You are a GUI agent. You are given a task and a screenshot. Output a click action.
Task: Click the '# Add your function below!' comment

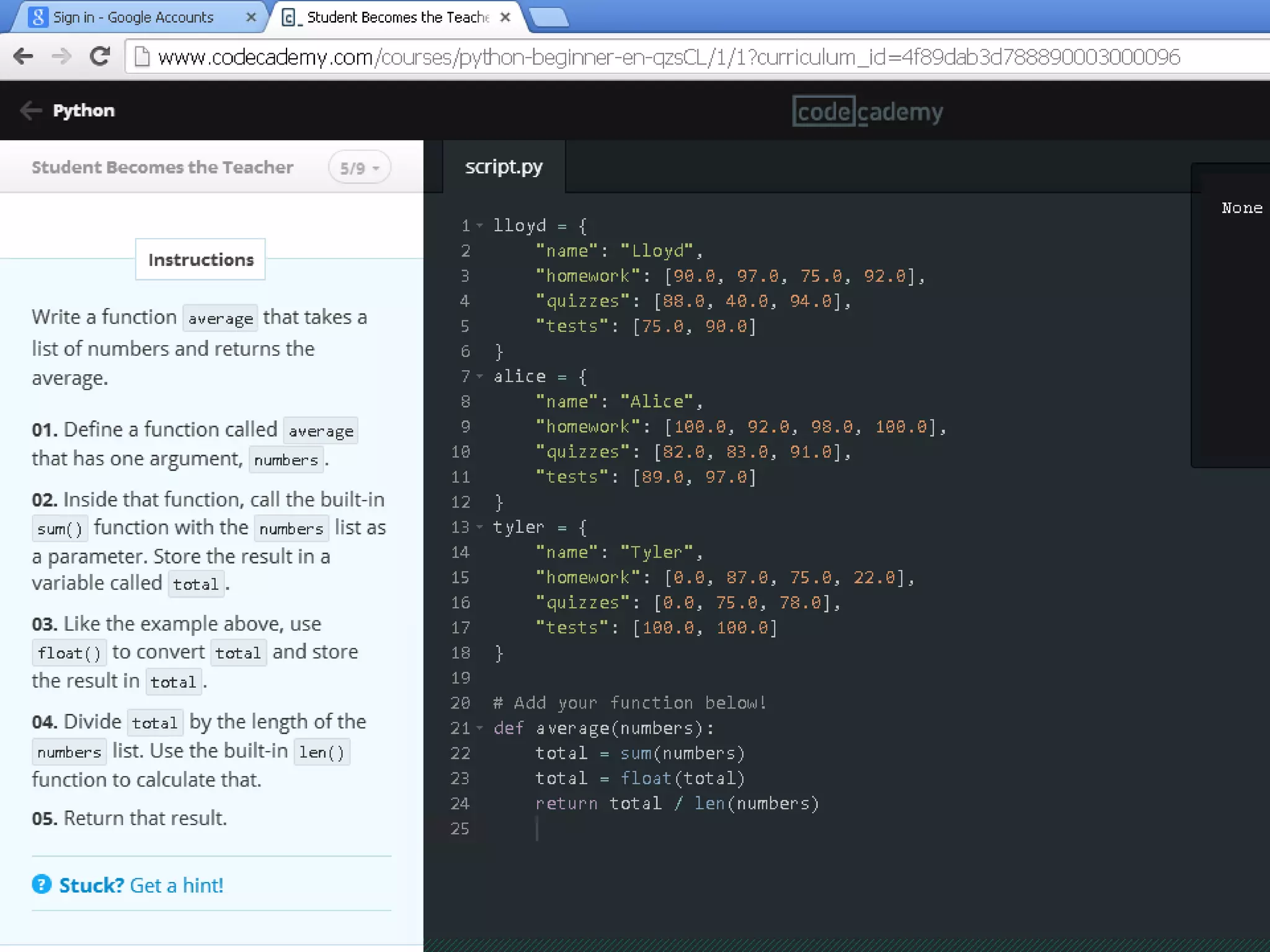[629, 703]
